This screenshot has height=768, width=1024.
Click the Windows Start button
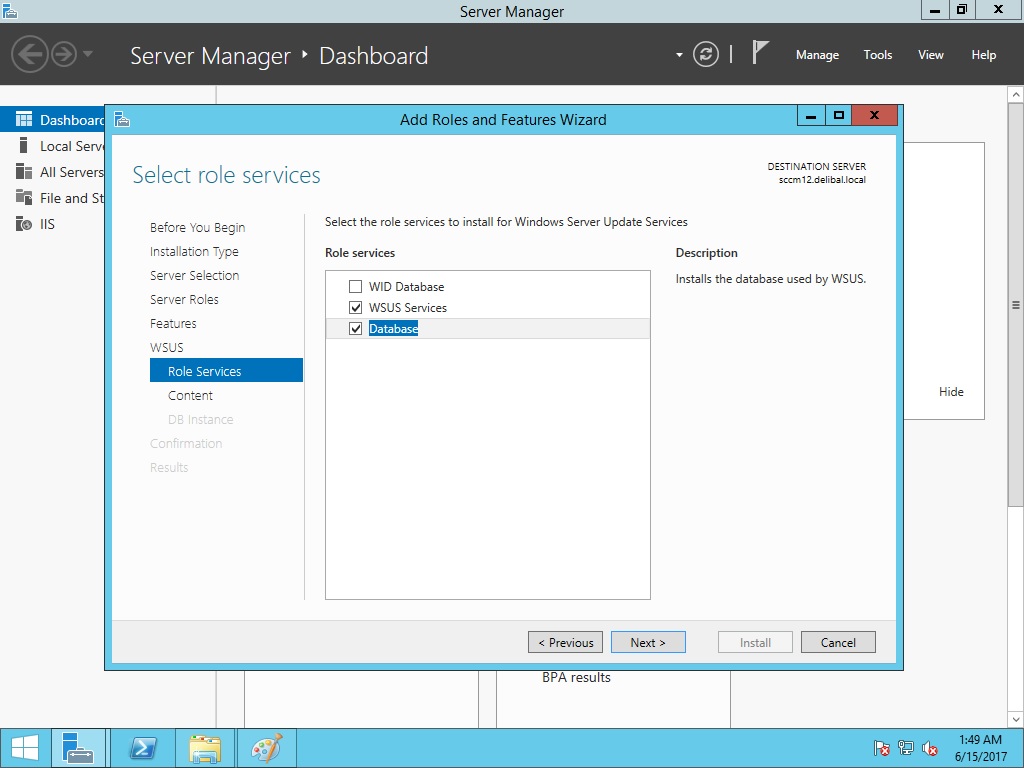[25, 748]
